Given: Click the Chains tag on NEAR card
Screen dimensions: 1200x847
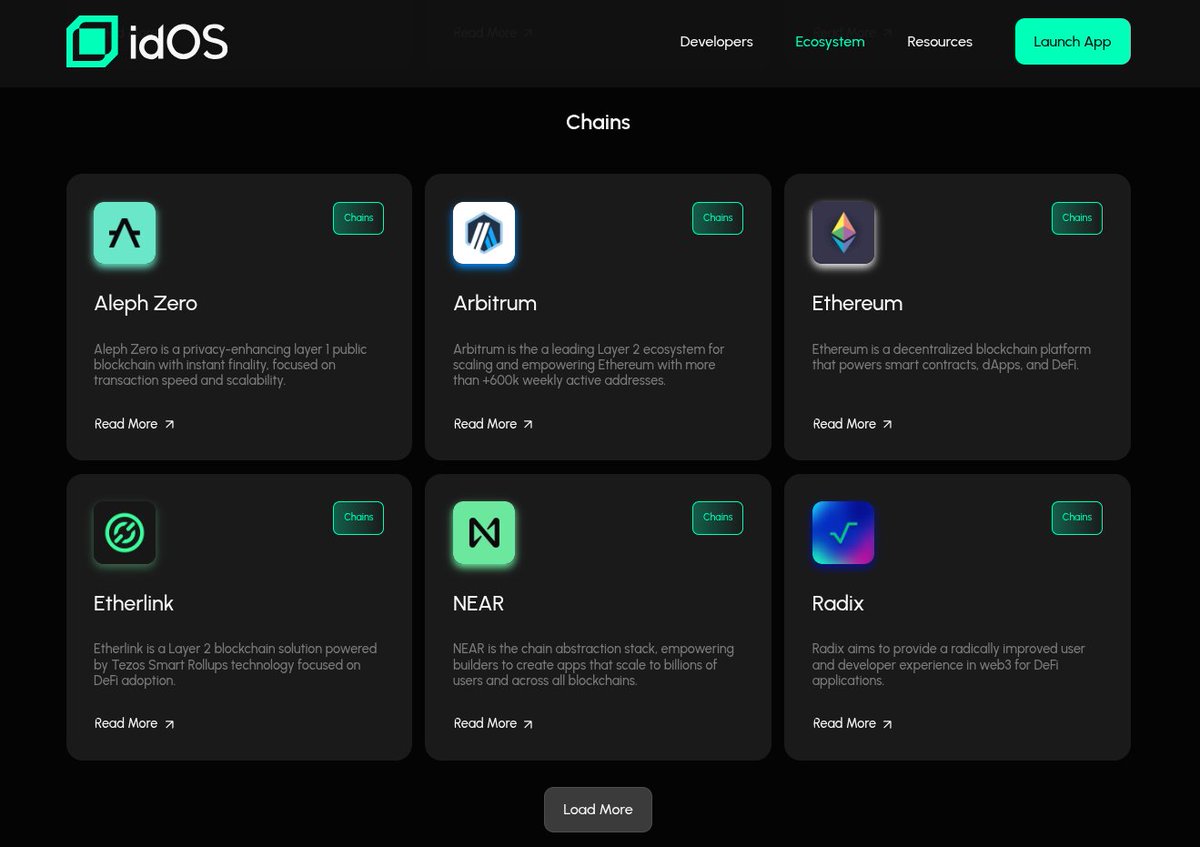Looking at the screenshot, I should pos(717,518).
